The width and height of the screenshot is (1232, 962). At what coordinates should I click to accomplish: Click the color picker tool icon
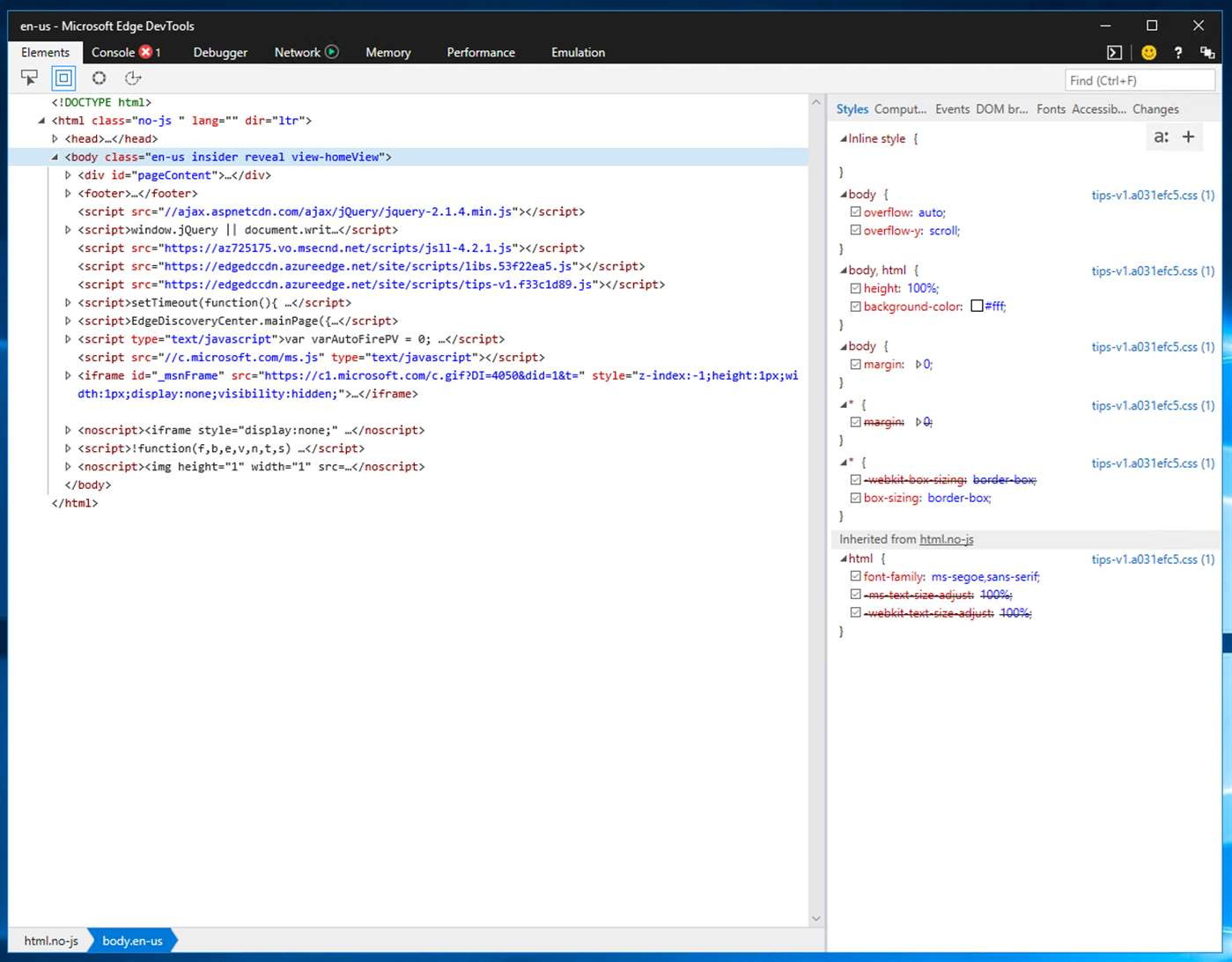click(99, 78)
